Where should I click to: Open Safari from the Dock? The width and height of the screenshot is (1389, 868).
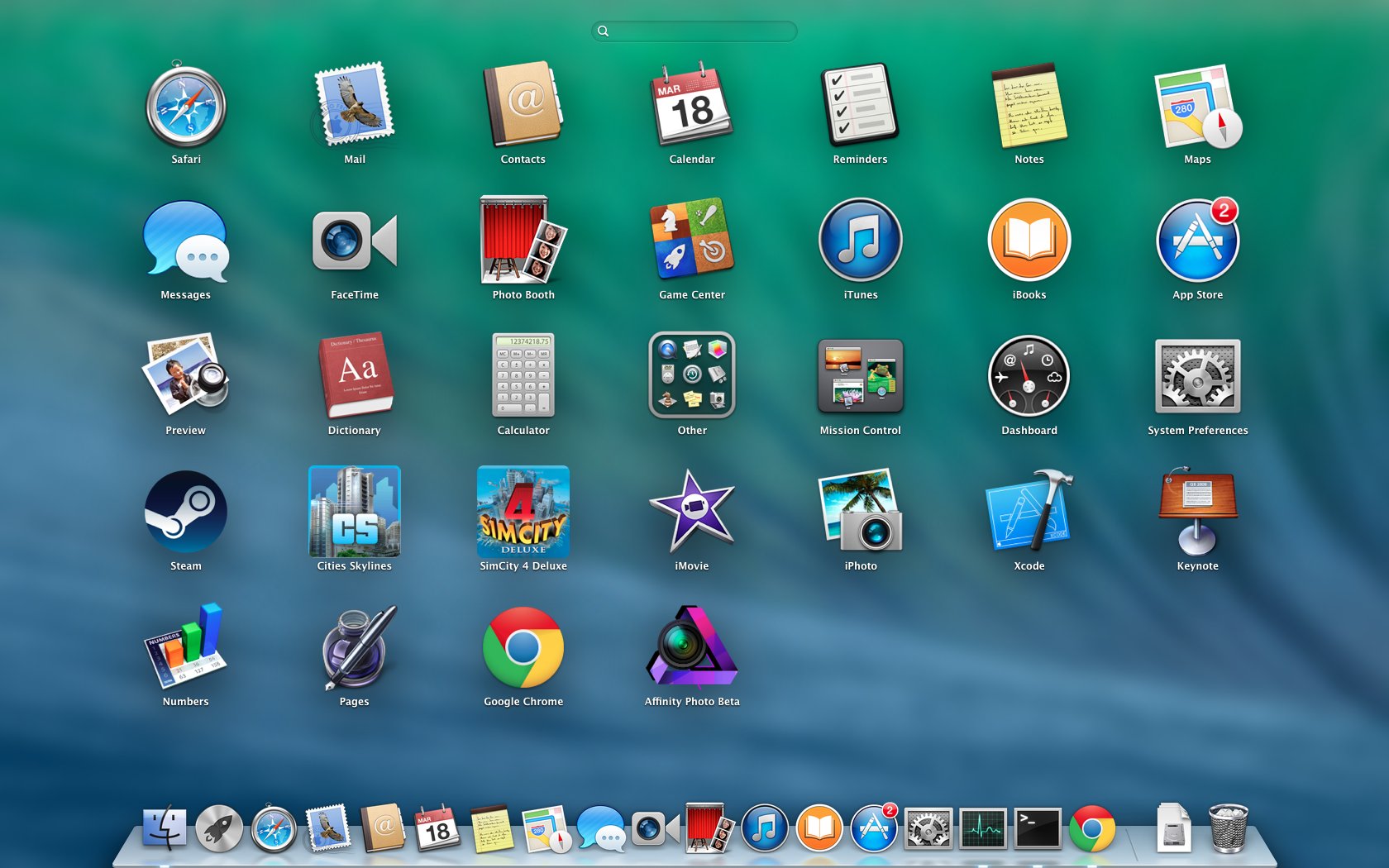tap(274, 827)
